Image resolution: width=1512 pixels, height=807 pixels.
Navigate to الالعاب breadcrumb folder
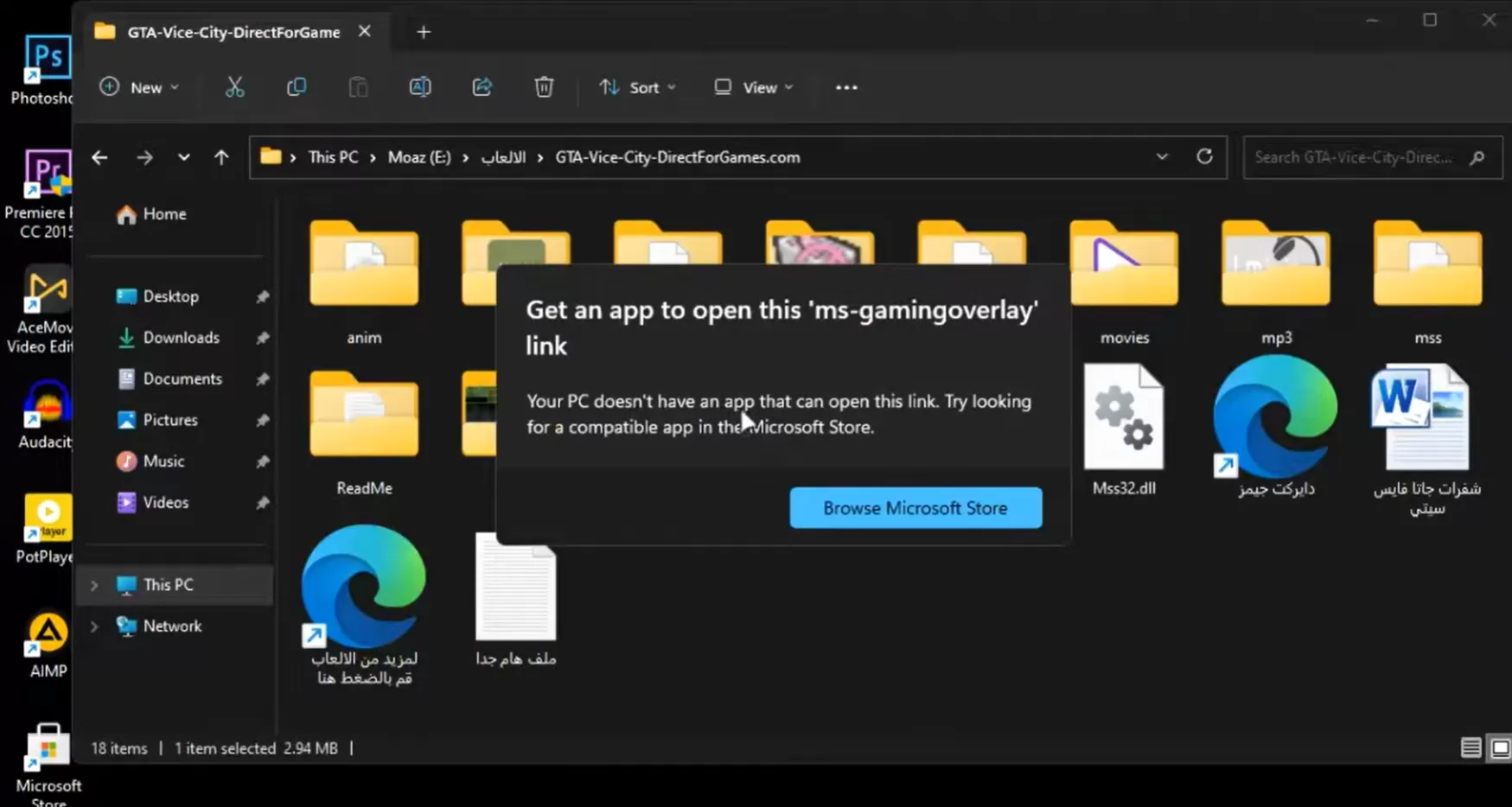(503, 157)
